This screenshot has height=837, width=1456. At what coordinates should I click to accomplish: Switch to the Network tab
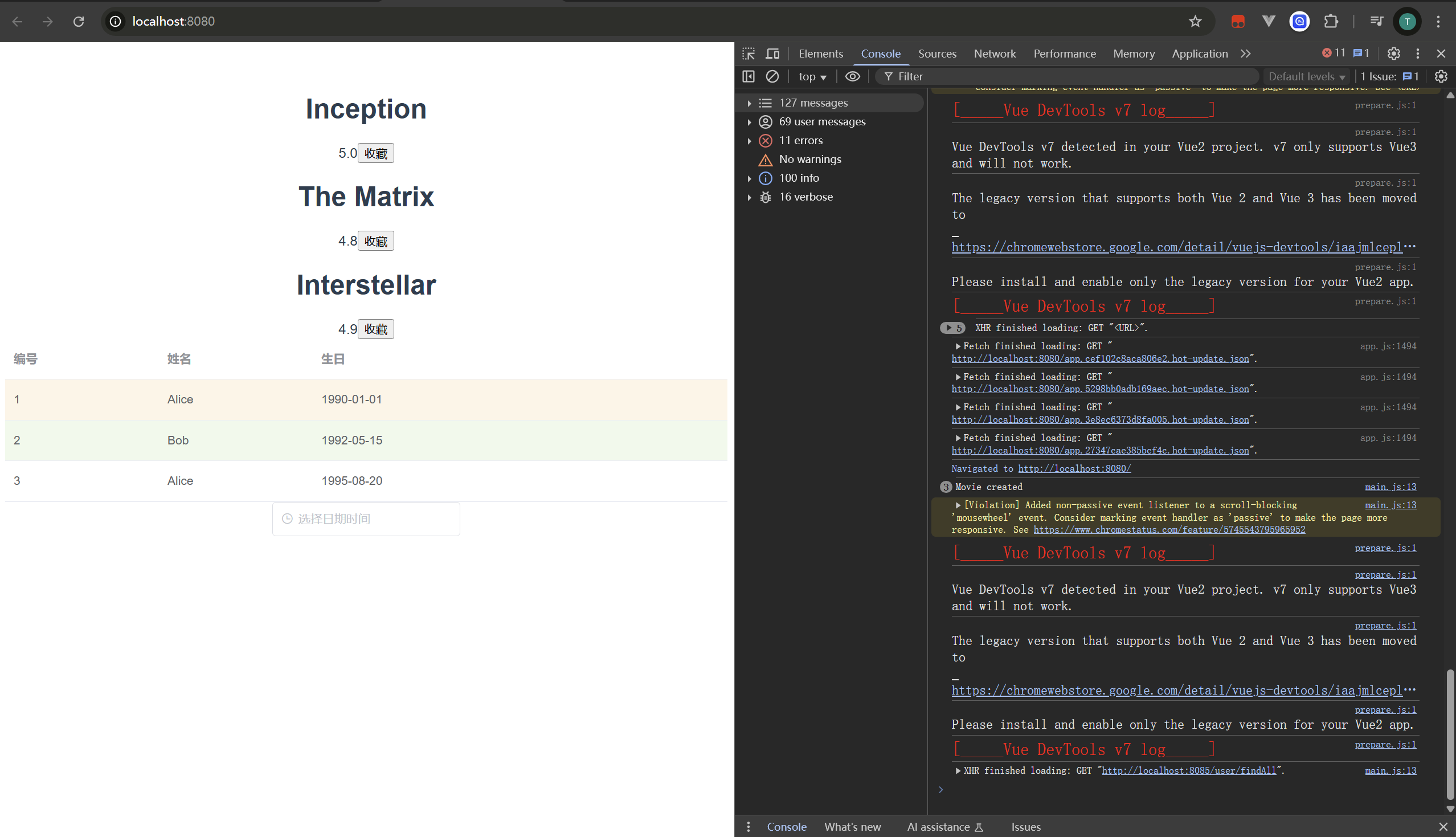995,54
